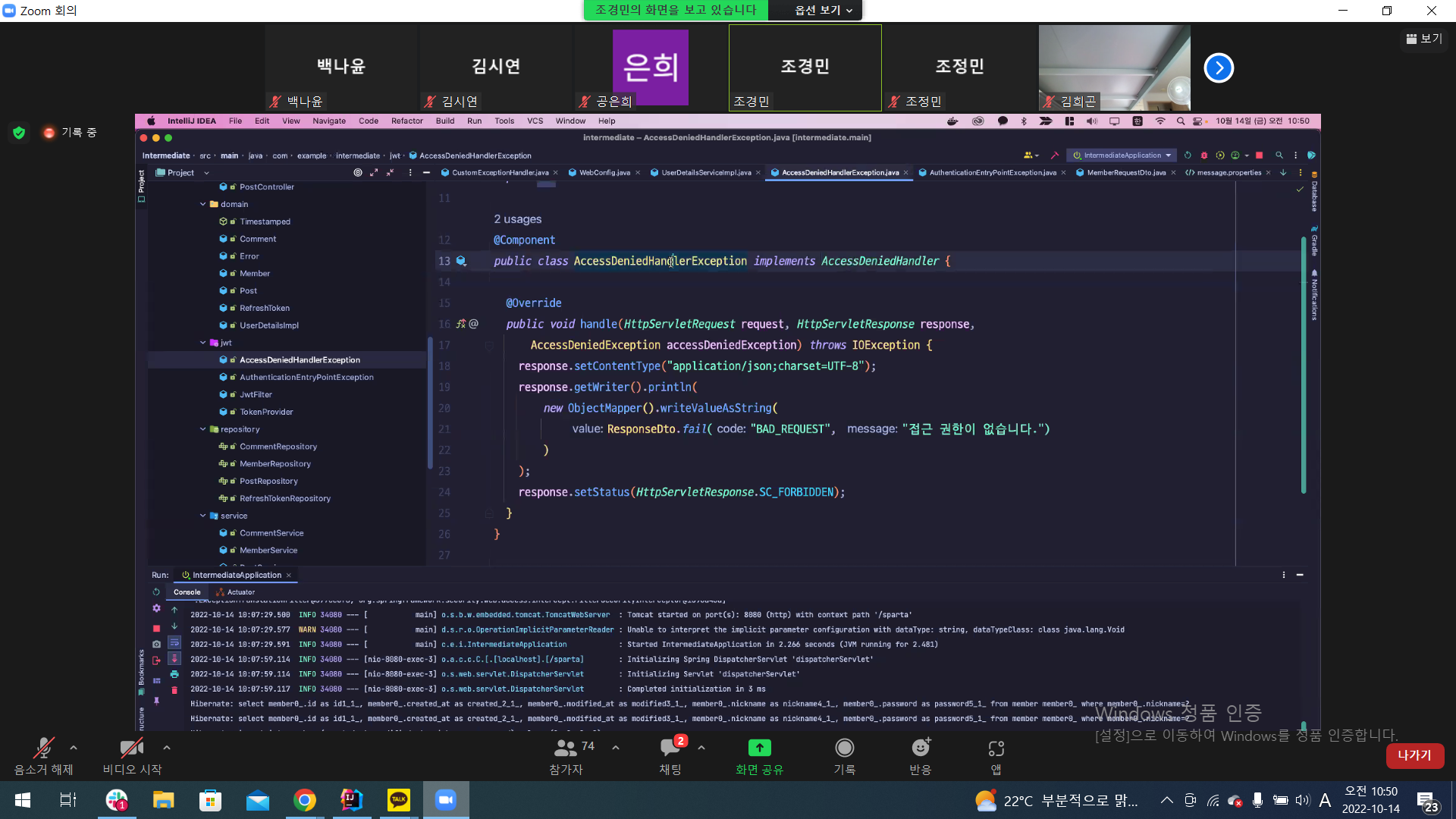Screen dimensions: 1456x819
Task: Expand audio options arrow beside microphone
Action: point(74,748)
